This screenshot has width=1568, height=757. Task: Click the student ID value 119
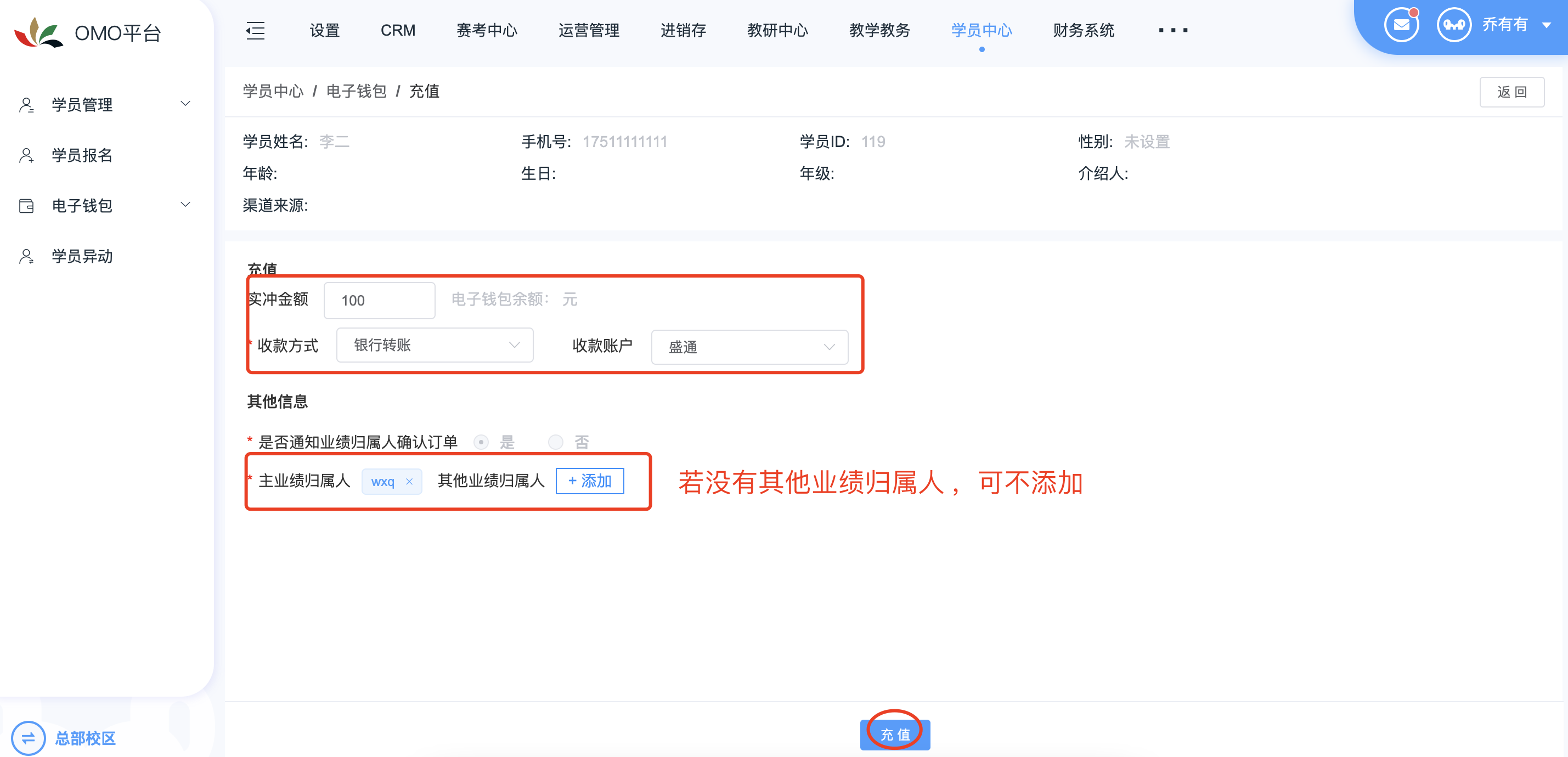coord(873,142)
